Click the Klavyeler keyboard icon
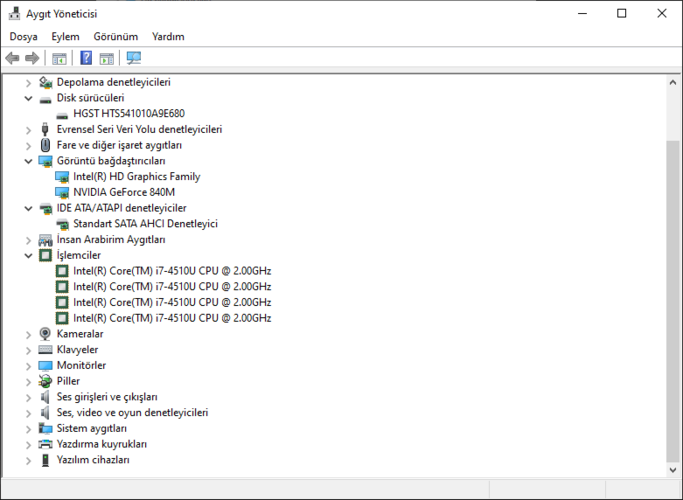Screen dimensions: 683x500 [45, 349]
